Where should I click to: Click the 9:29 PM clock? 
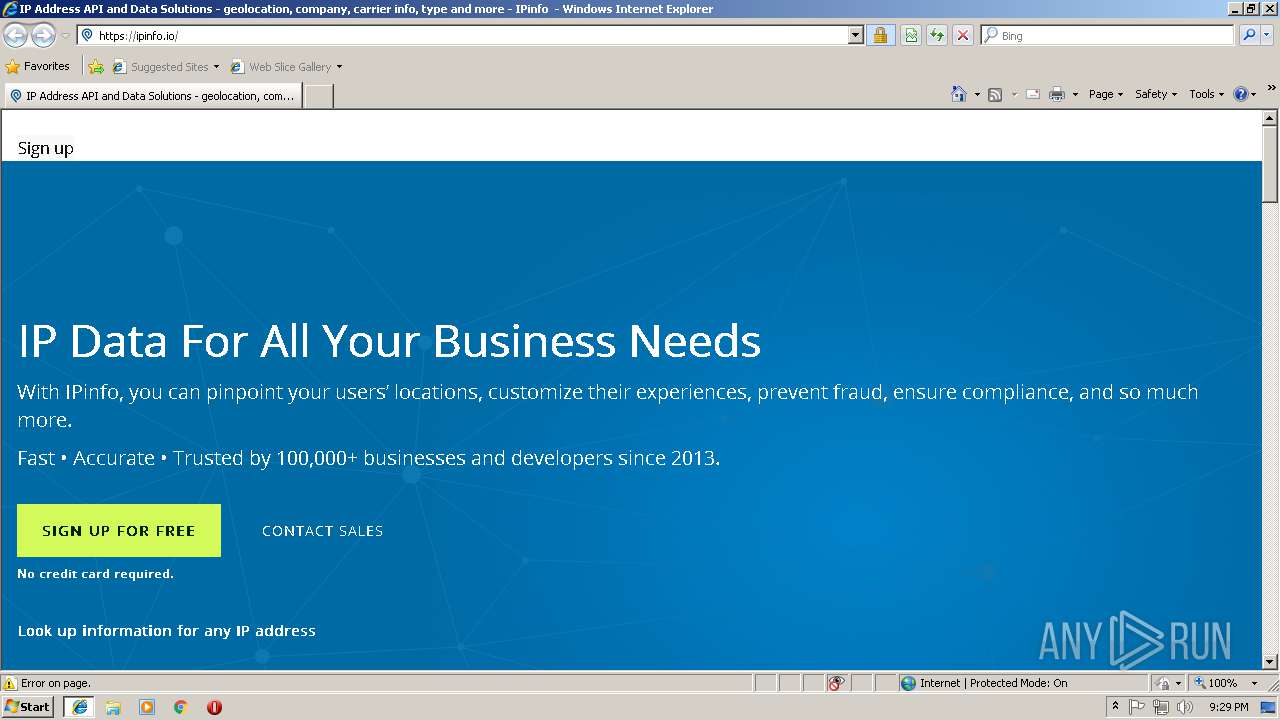(x=1229, y=707)
